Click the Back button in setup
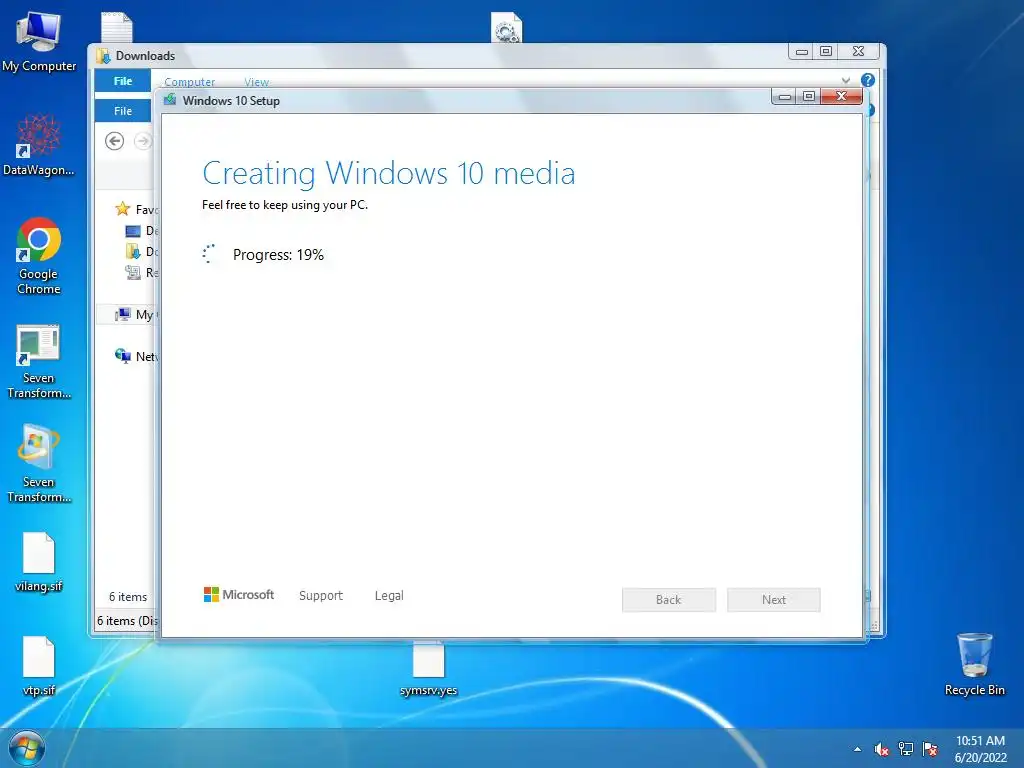The image size is (1024, 768). [x=669, y=600]
